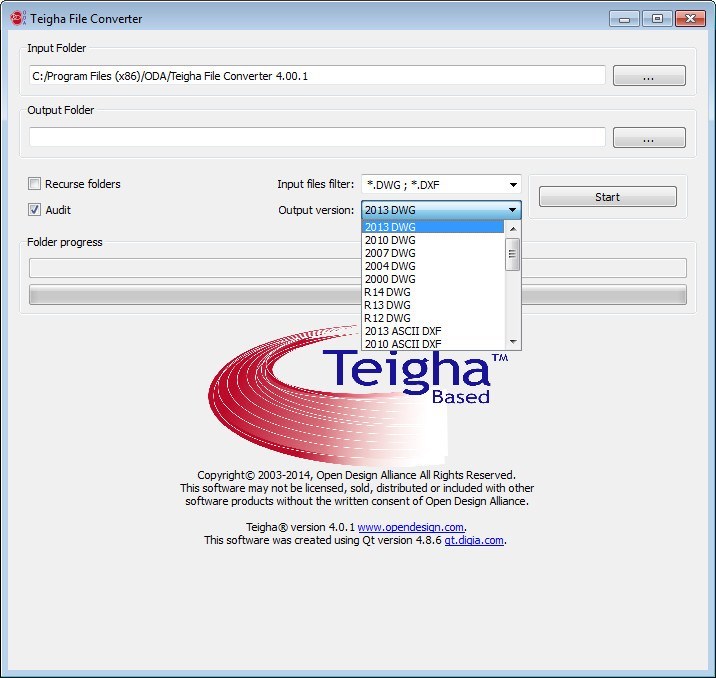Collapse the Output version combo box
Screen dimensions: 716x678
tap(441, 210)
